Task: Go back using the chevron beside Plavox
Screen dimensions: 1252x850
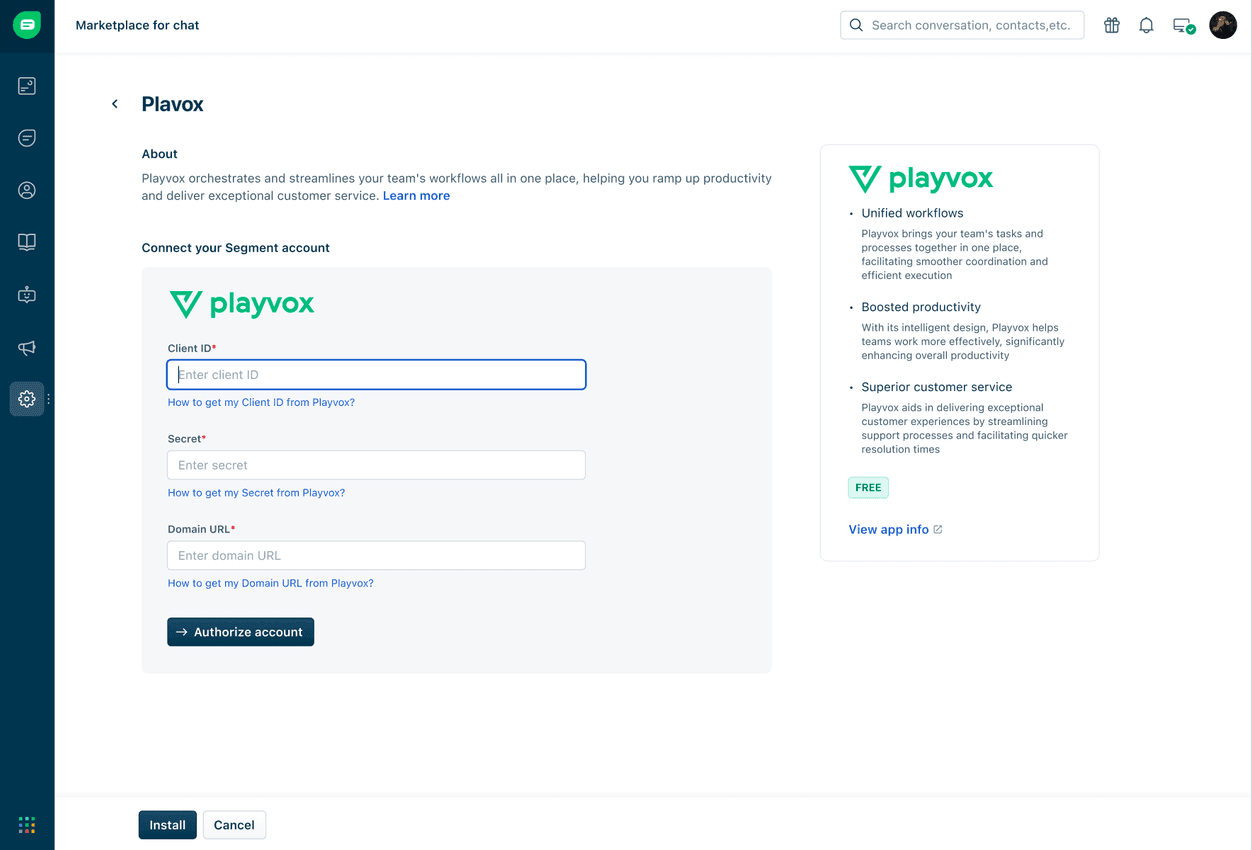Action: point(114,103)
